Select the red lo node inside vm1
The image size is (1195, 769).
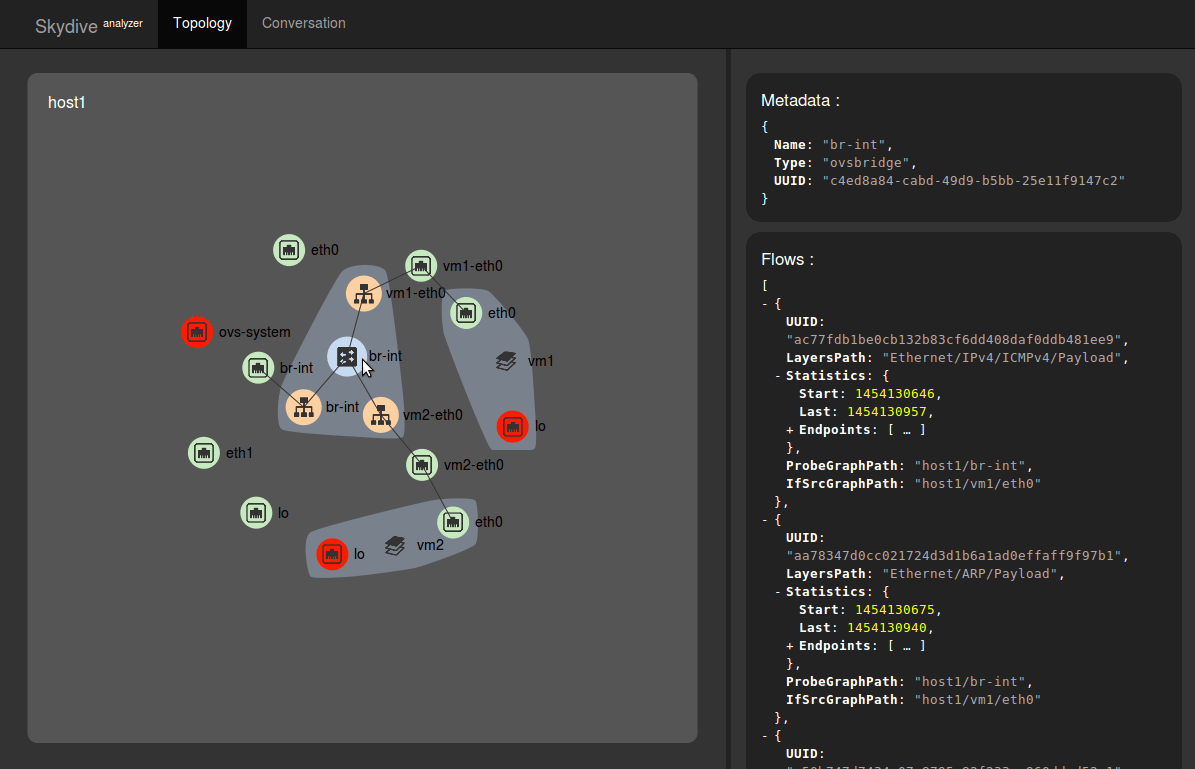pos(512,426)
